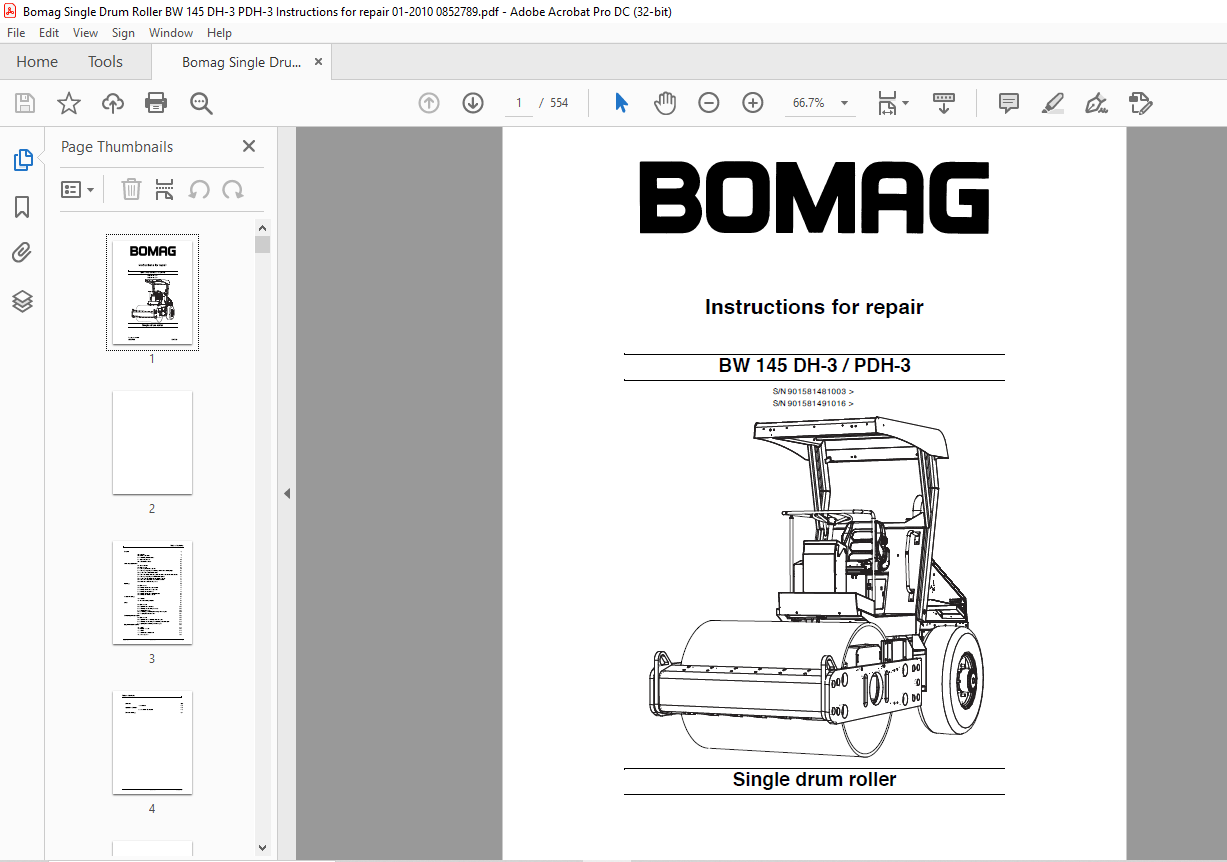
Task: Click the BOMAG logo on the page
Action: (814, 198)
